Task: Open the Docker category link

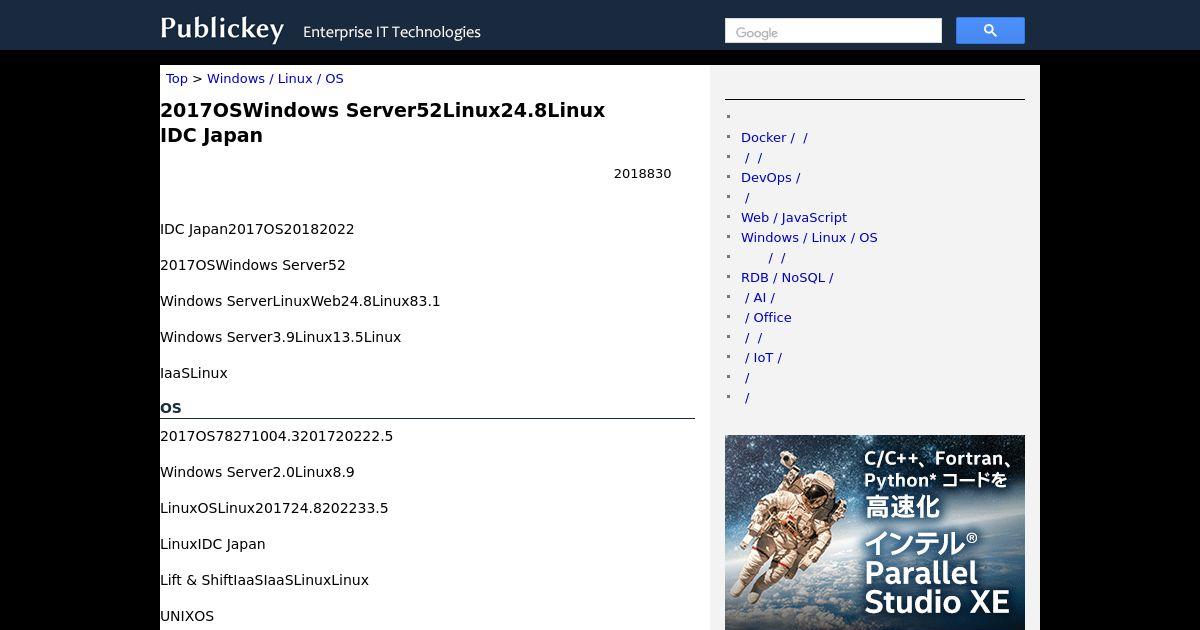Action: [774, 138]
